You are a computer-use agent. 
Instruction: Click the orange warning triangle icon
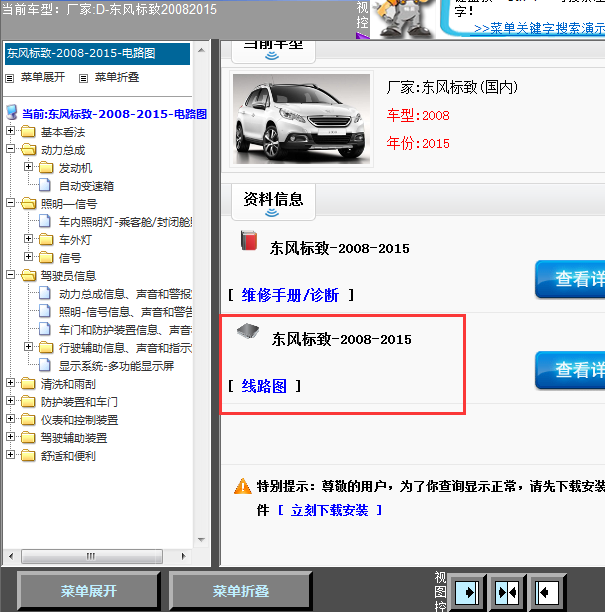coord(242,486)
